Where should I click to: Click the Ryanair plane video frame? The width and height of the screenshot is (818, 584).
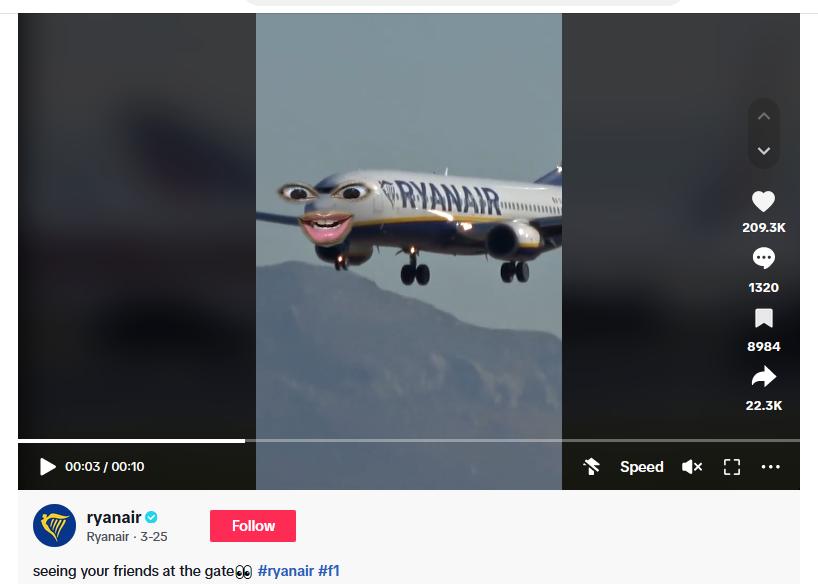click(408, 226)
